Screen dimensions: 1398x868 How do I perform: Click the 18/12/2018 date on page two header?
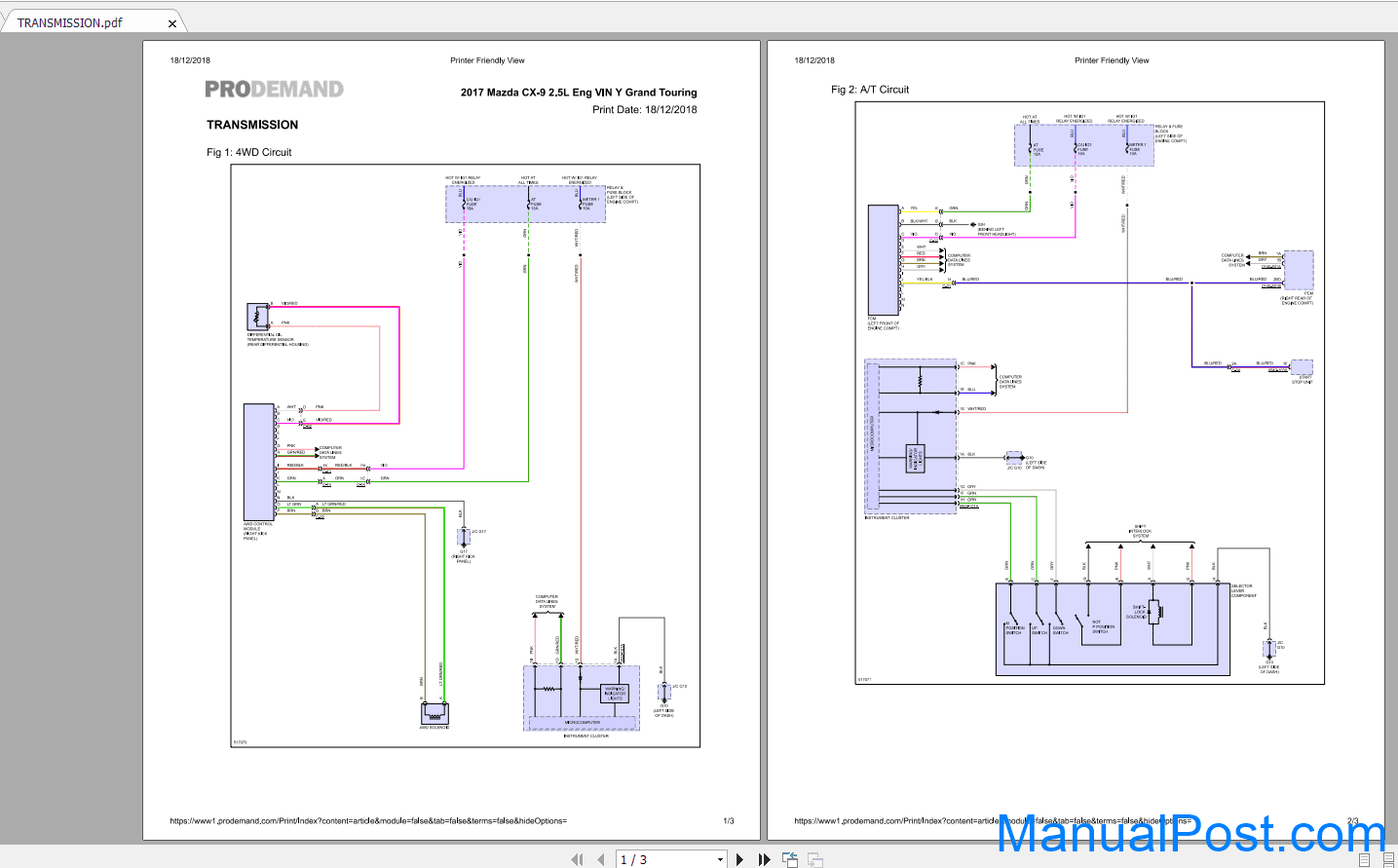coord(814,60)
